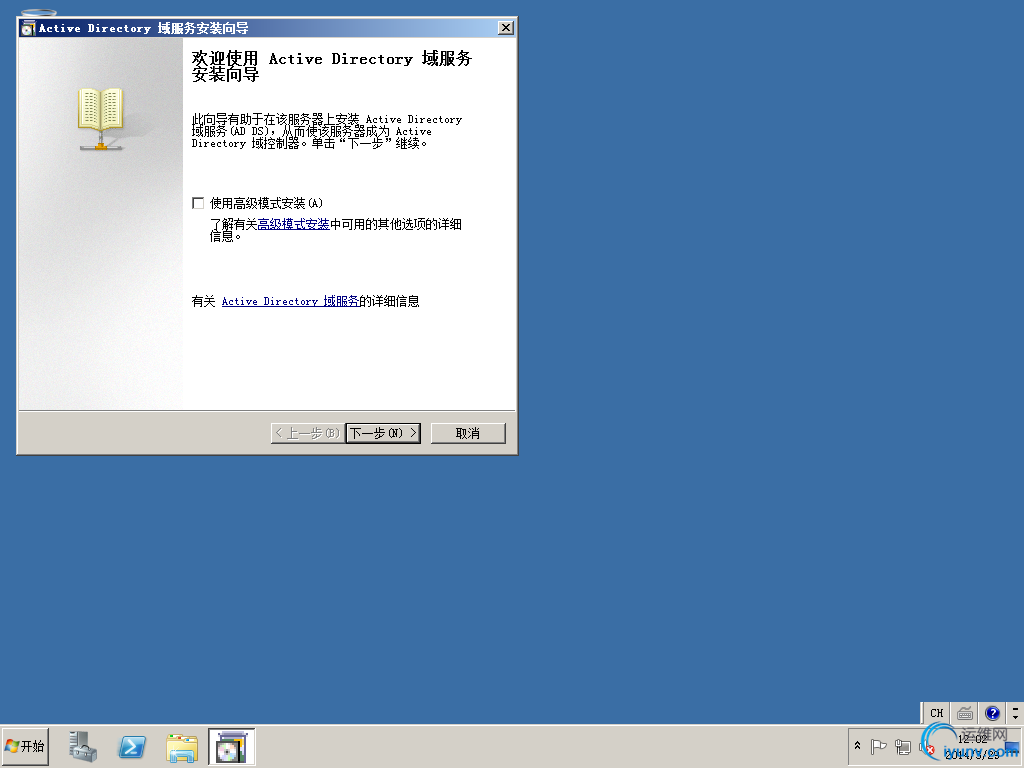Click the wizard welcome page illustration

point(99,120)
